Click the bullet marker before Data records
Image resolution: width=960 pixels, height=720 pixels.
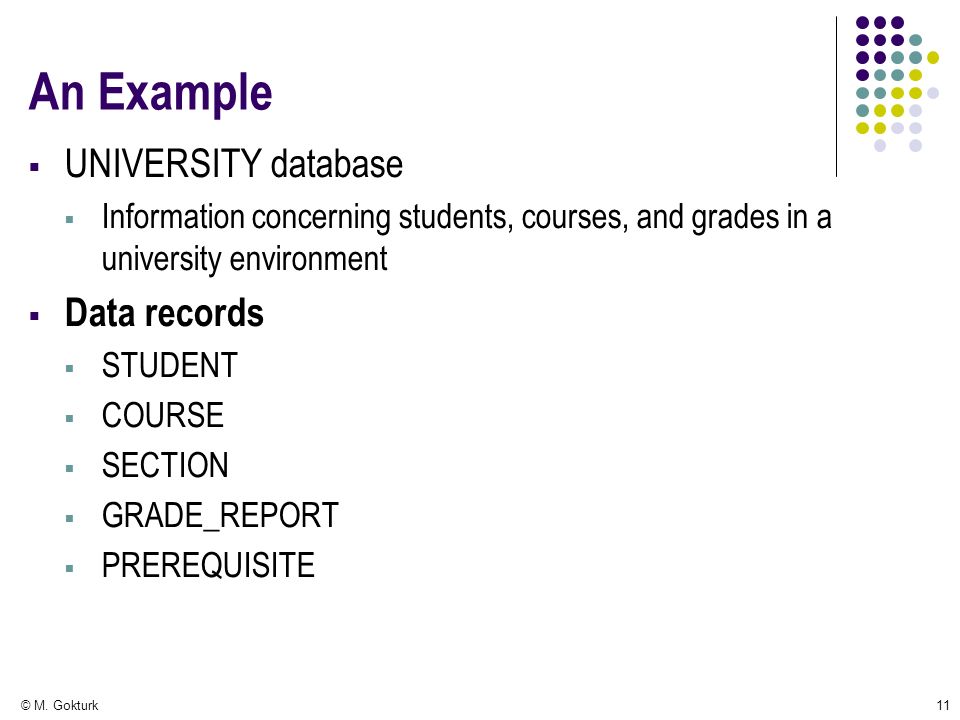tap(34, 316)
